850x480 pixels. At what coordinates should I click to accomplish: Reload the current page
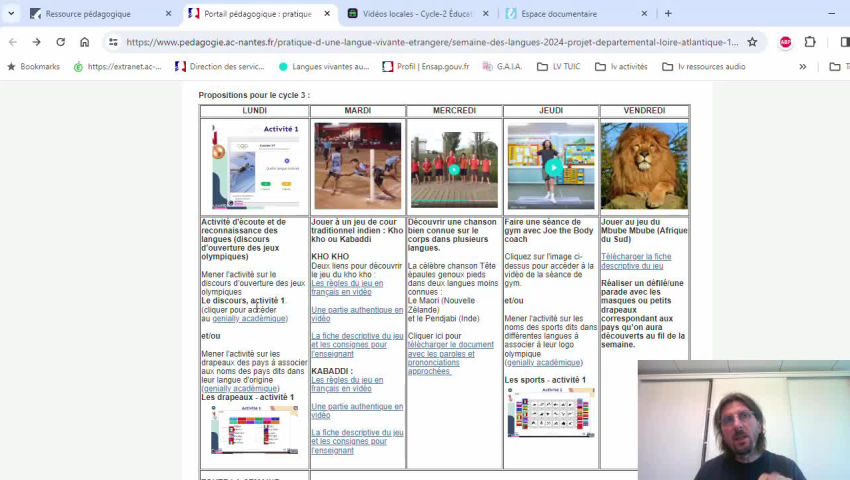60,42
